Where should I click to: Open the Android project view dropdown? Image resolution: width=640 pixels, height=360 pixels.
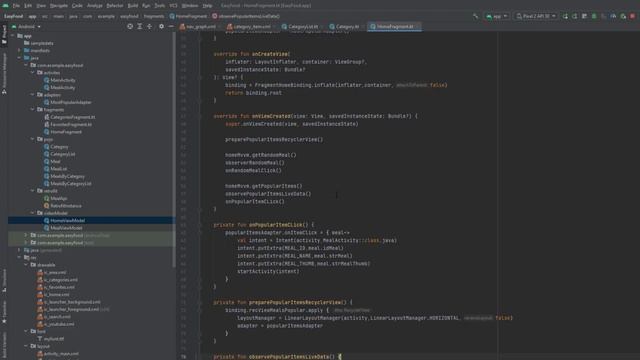pos(27,27)
